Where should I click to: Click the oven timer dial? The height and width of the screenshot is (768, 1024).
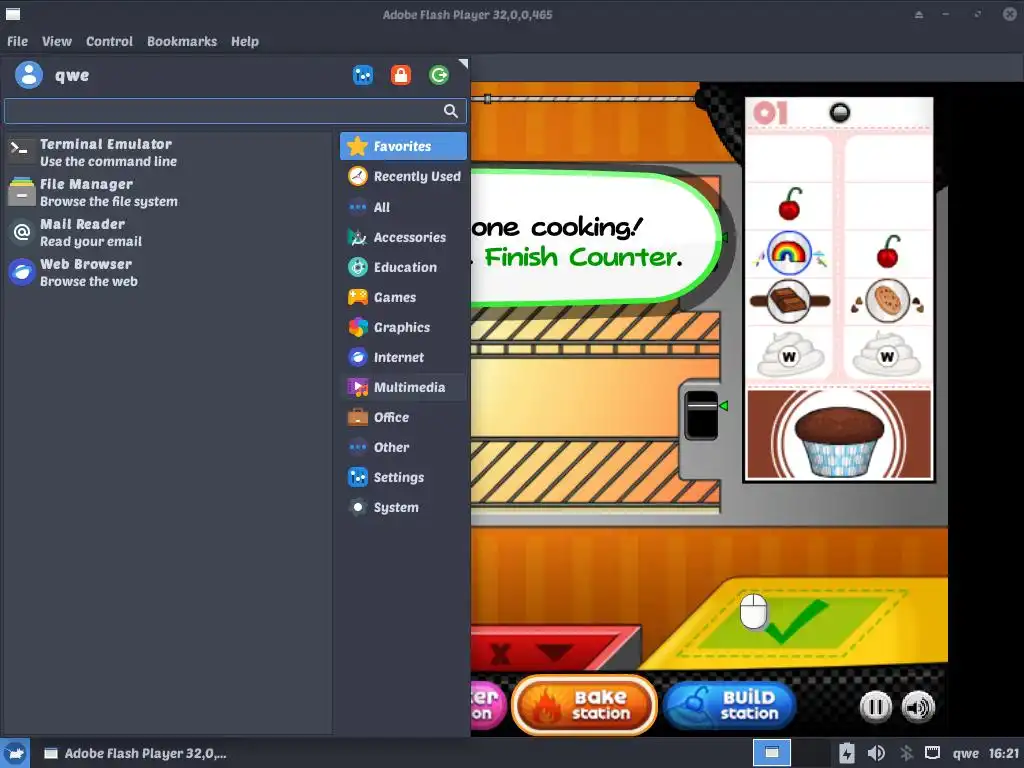702,415
